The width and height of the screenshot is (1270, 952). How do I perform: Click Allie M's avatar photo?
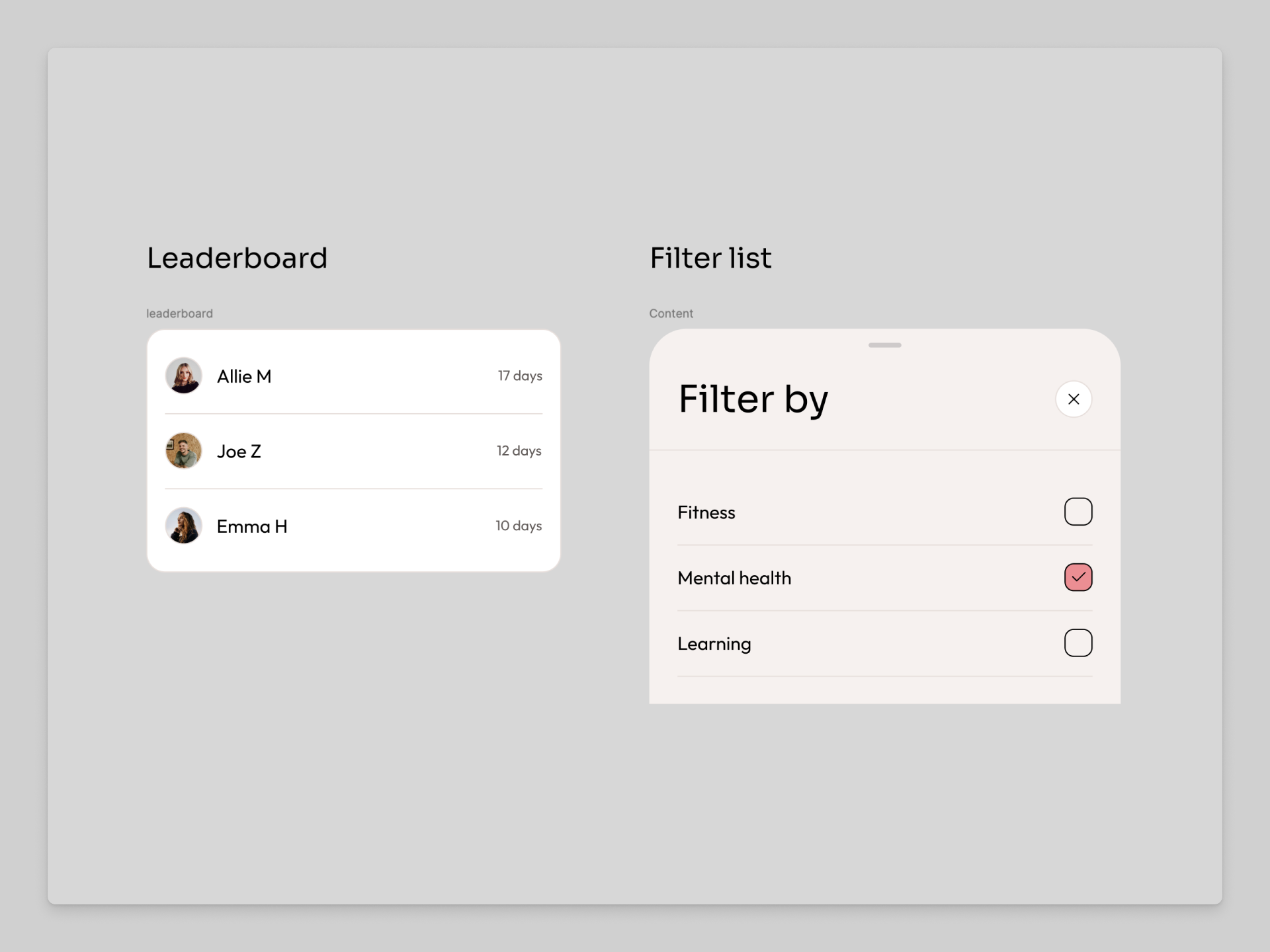point(183,376)
